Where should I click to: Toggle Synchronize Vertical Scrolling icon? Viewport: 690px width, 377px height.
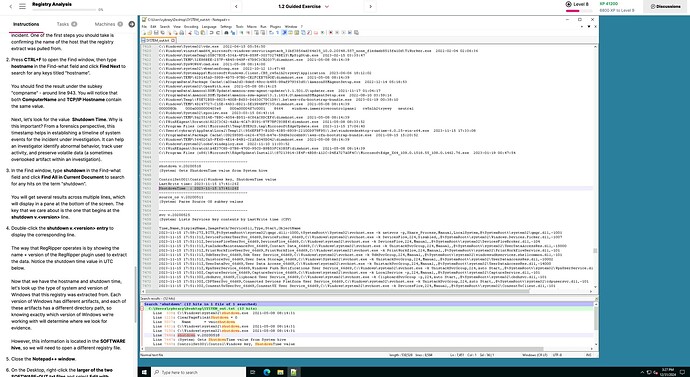click(x=257, y=33)
